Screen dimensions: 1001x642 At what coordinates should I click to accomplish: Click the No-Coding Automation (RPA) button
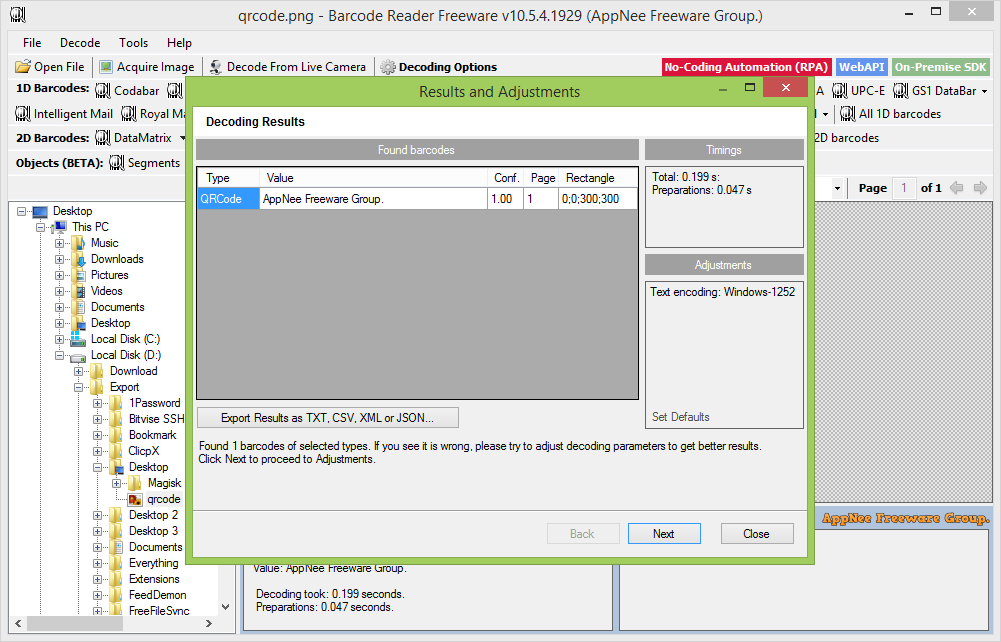point(746,67)
